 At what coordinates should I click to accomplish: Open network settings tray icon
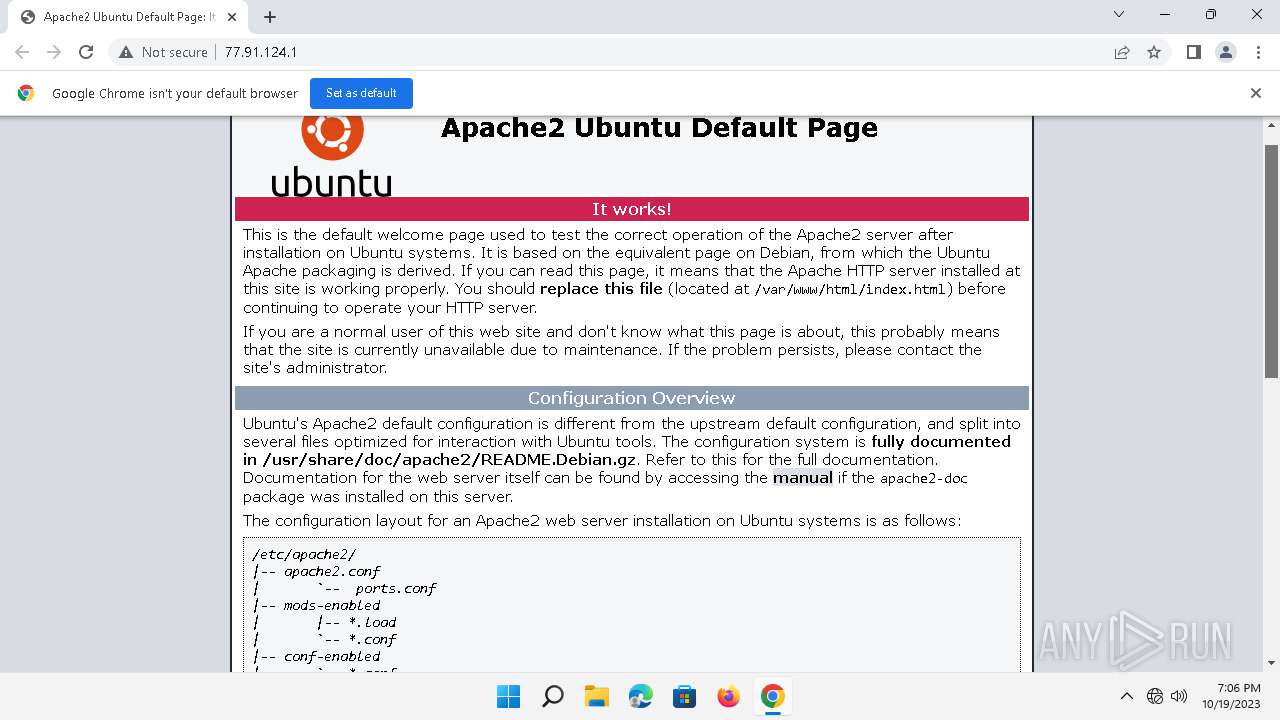coord(1155,696)
